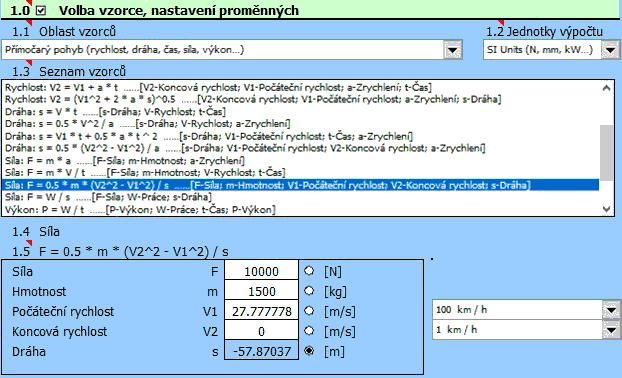The image size is (622, 378).
Task: Click the Koncová rychlost row label
Action: 60,331
